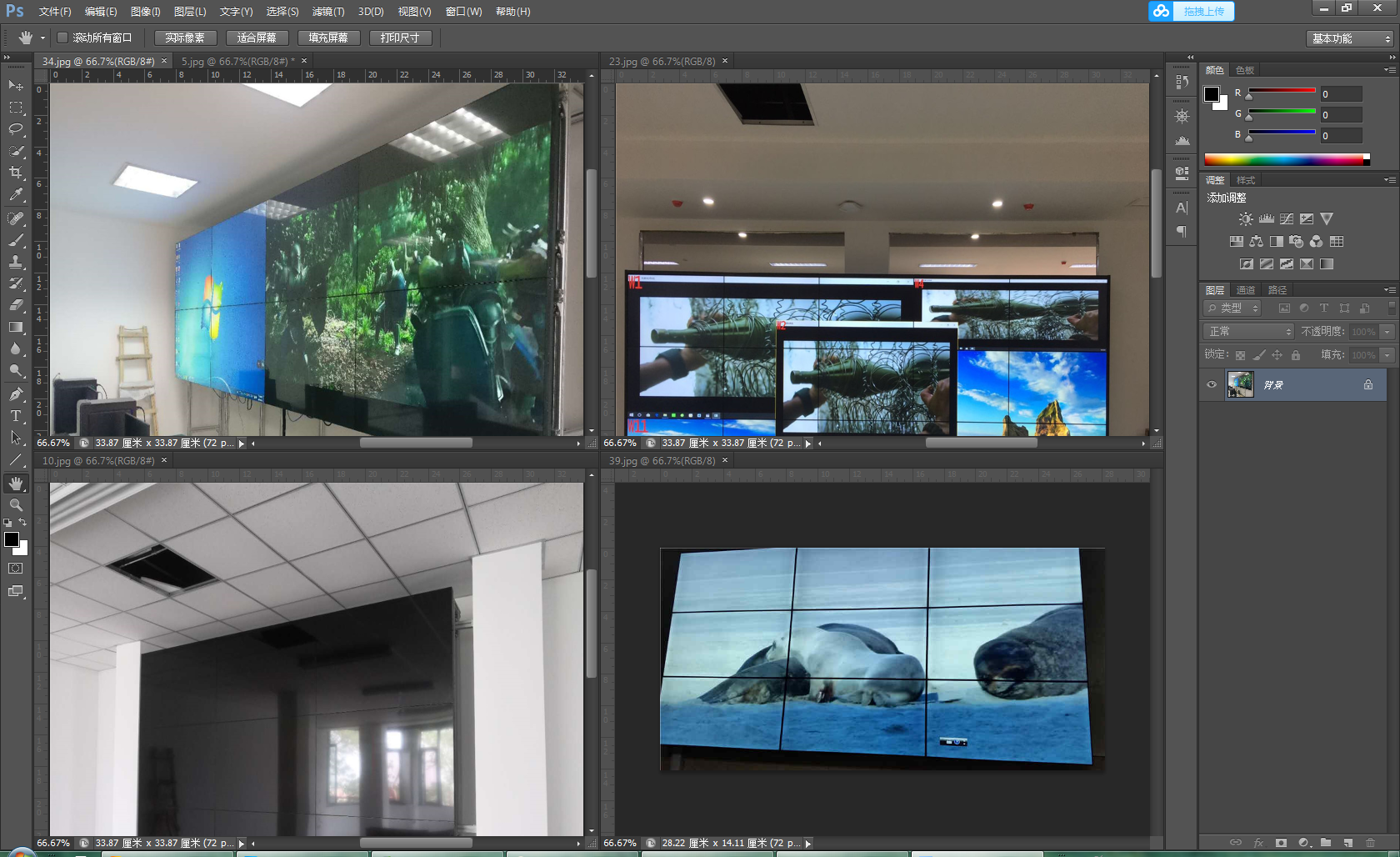Select the Lasso tool
The image size is (1400, 857).
[16, 129]
